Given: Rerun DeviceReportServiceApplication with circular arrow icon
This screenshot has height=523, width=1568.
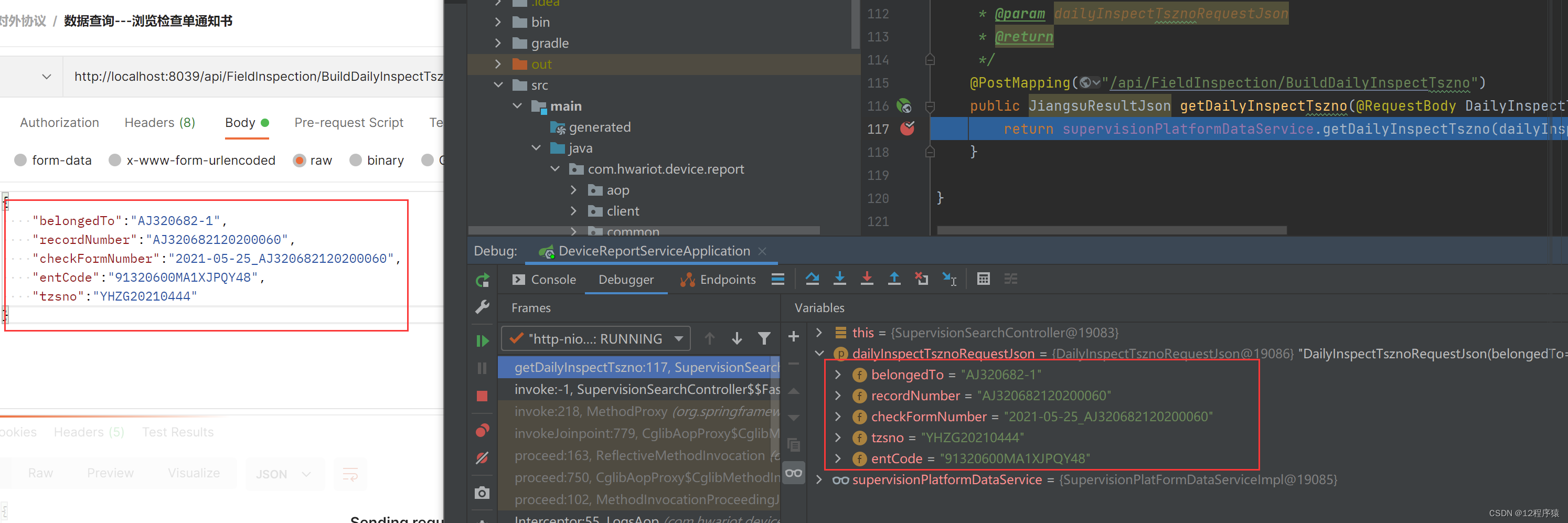Looking at the screenshot, I should 482,280.
